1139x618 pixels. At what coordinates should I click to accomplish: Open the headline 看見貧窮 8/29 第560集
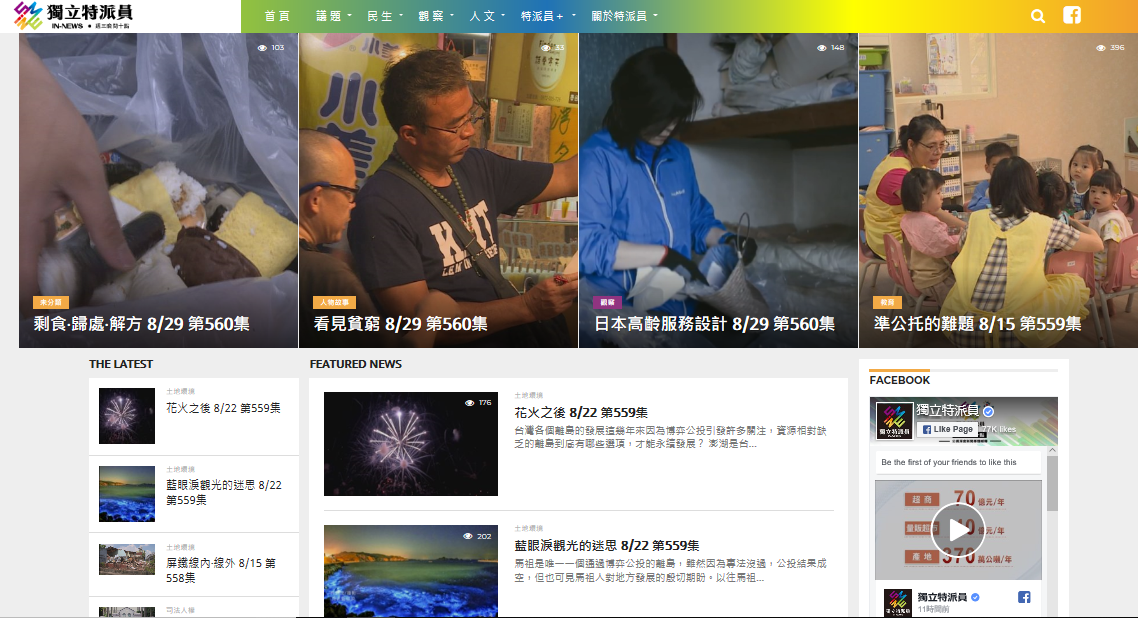click(400, 324)
